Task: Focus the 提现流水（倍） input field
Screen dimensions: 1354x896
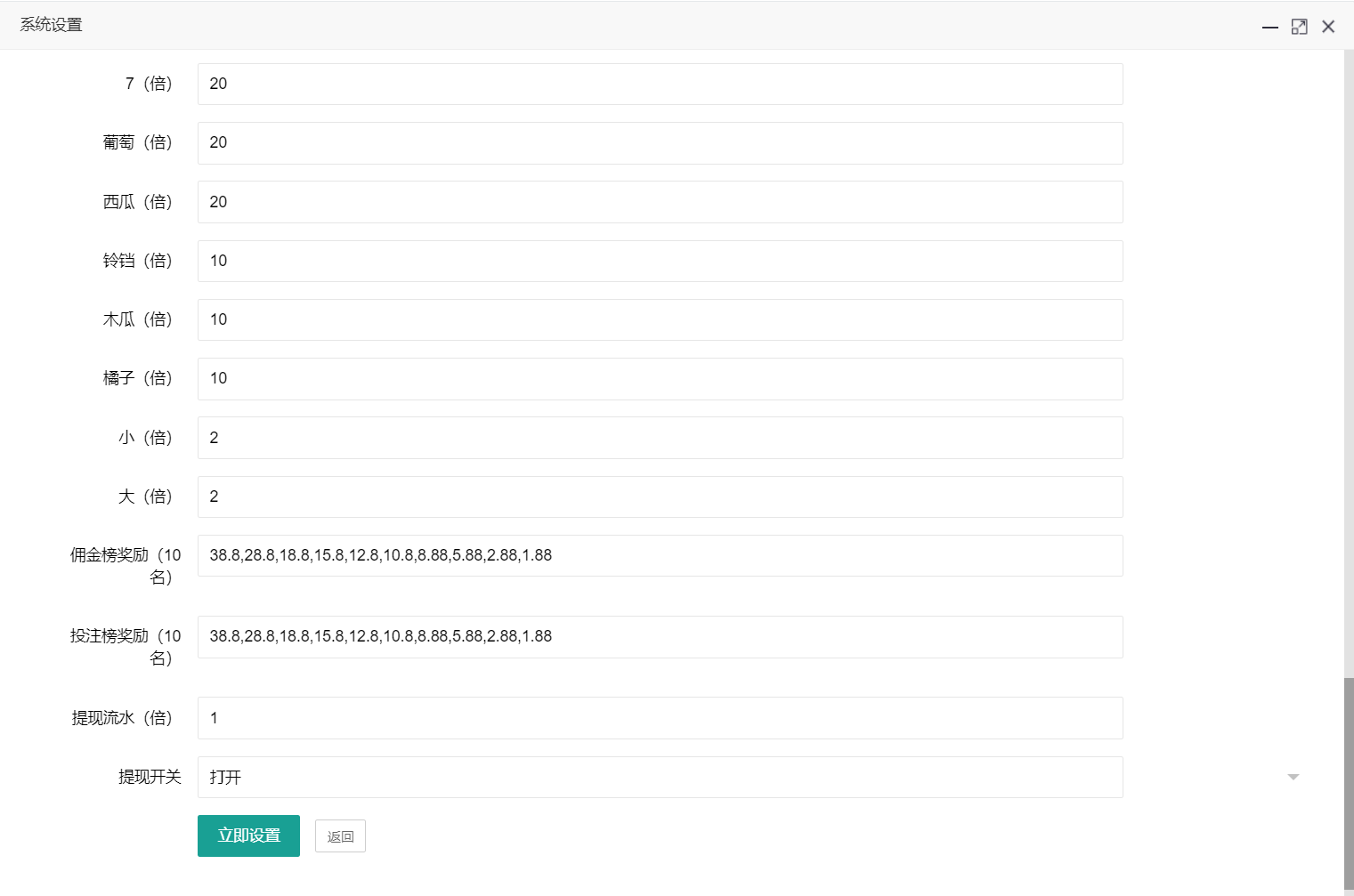Action: point(659,718)
